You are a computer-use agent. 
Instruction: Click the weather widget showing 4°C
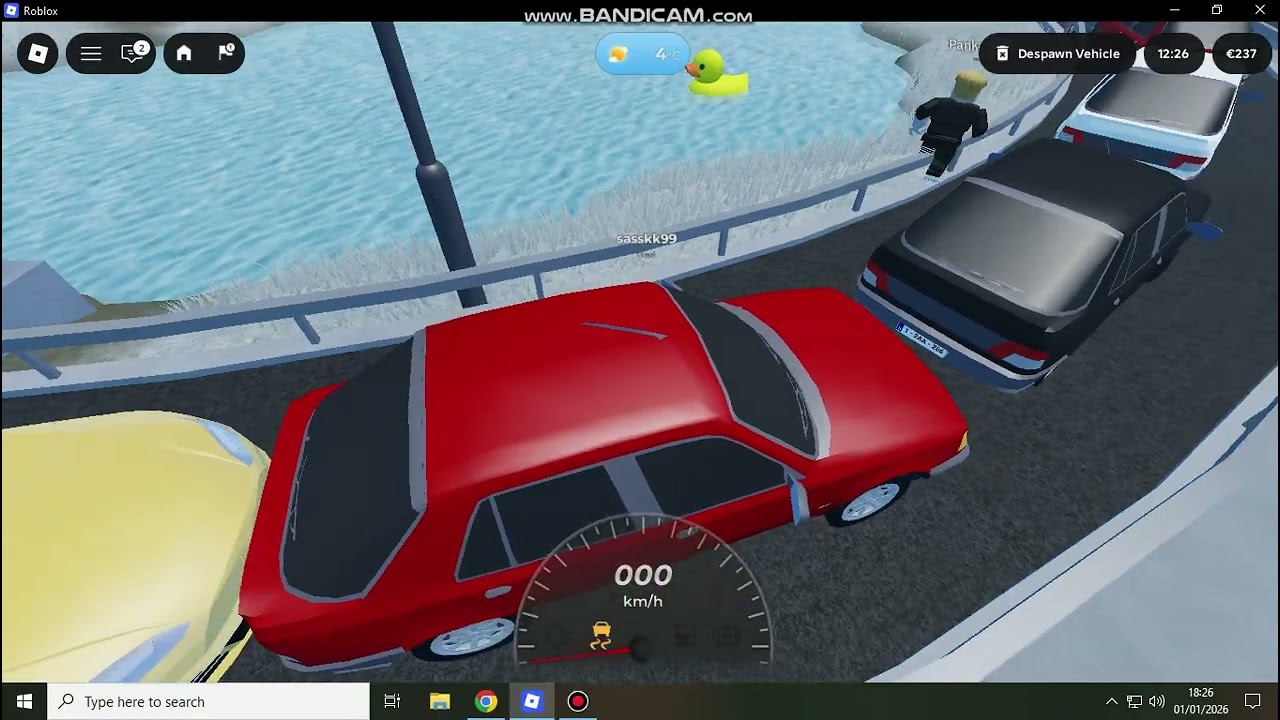642,54
